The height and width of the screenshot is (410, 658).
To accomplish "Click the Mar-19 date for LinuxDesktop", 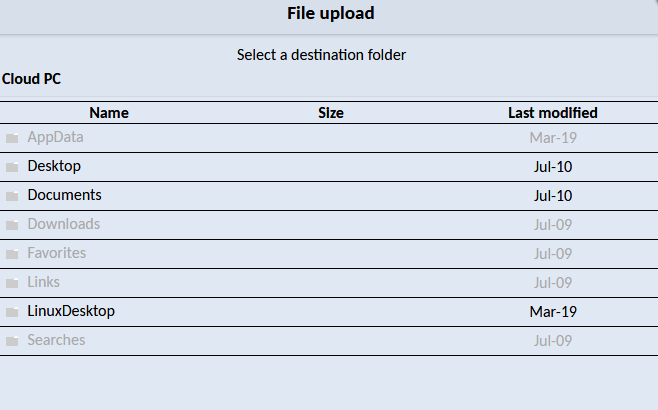I will click(x=553, y=312).
